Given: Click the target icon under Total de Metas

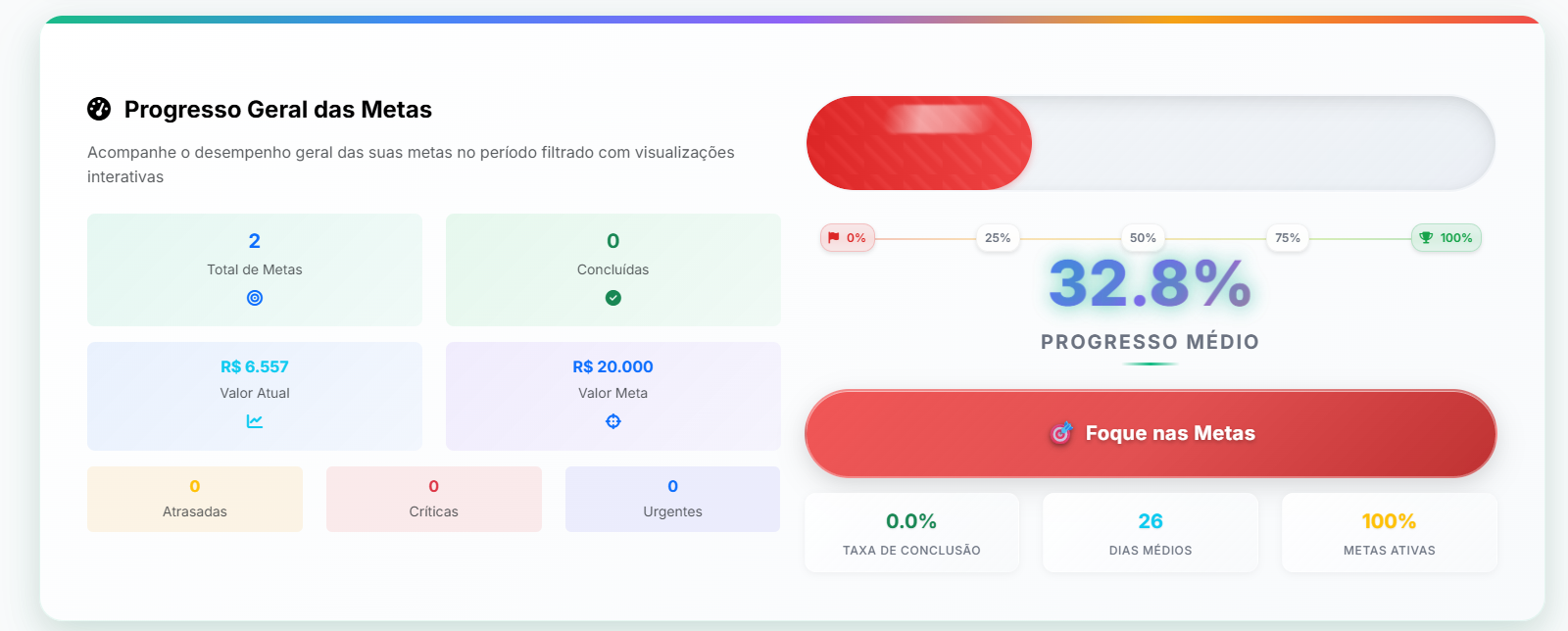Looking at the screenshot, I should (x=255, y=298).
